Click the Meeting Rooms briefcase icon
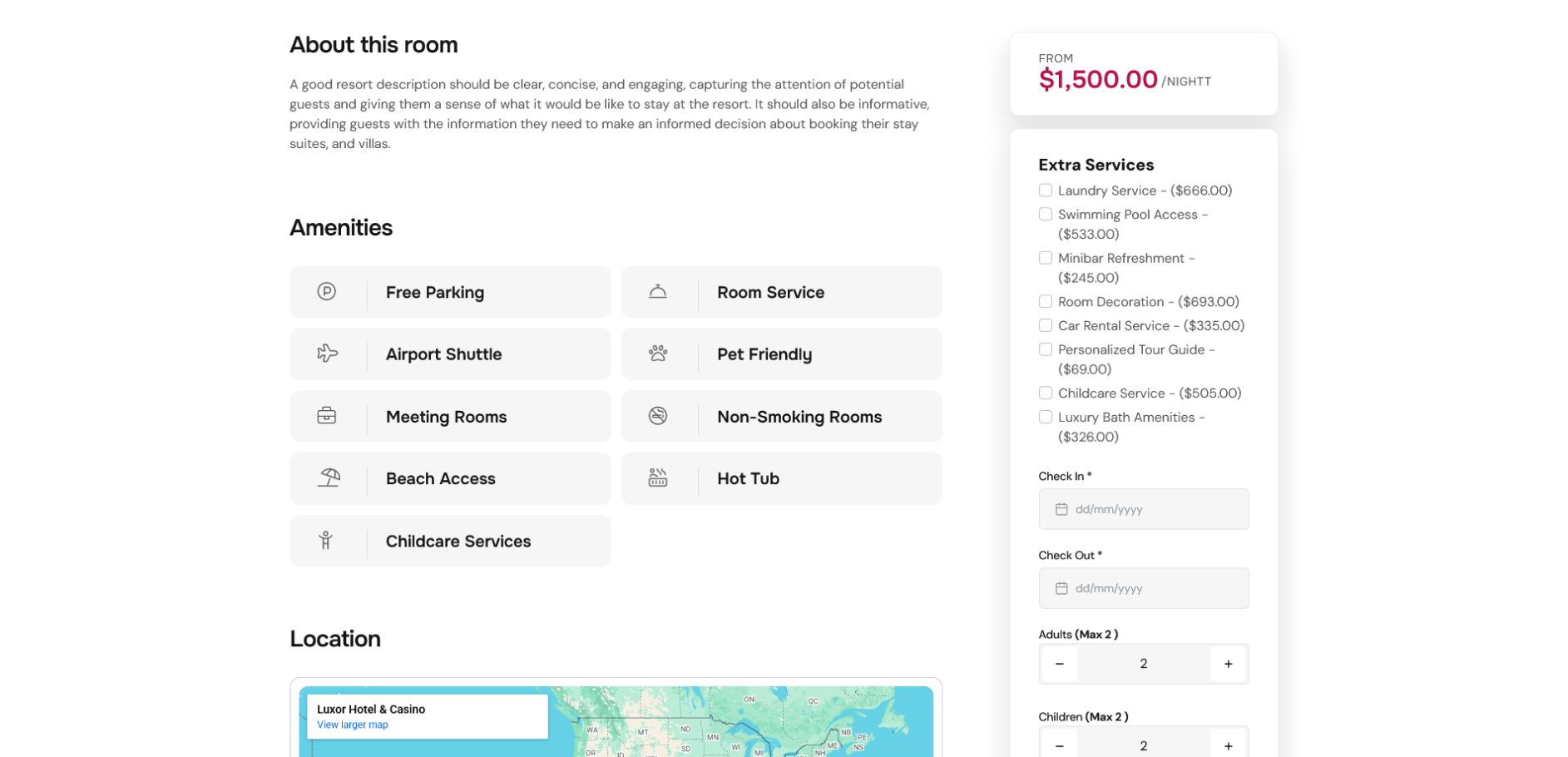 tap(327, 416)
